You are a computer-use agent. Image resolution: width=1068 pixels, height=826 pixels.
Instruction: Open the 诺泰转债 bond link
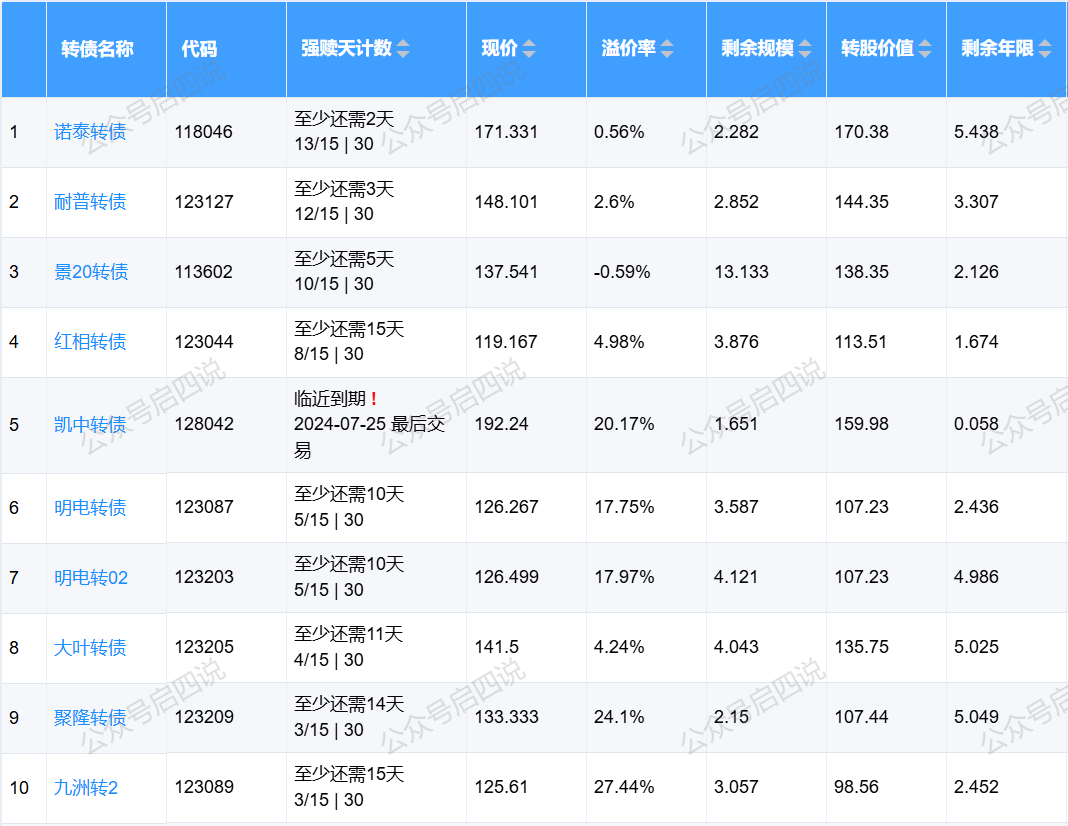pos(90,132)
